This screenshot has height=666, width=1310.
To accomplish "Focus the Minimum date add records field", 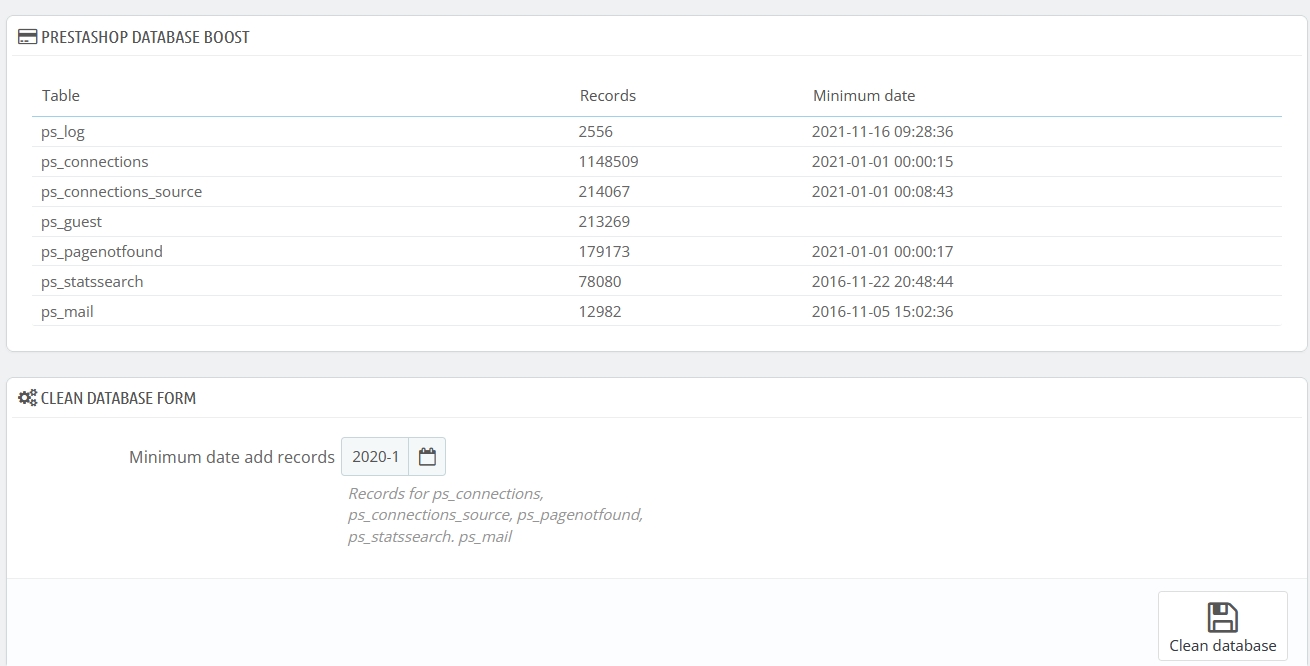I will click(x=375, y=457).
